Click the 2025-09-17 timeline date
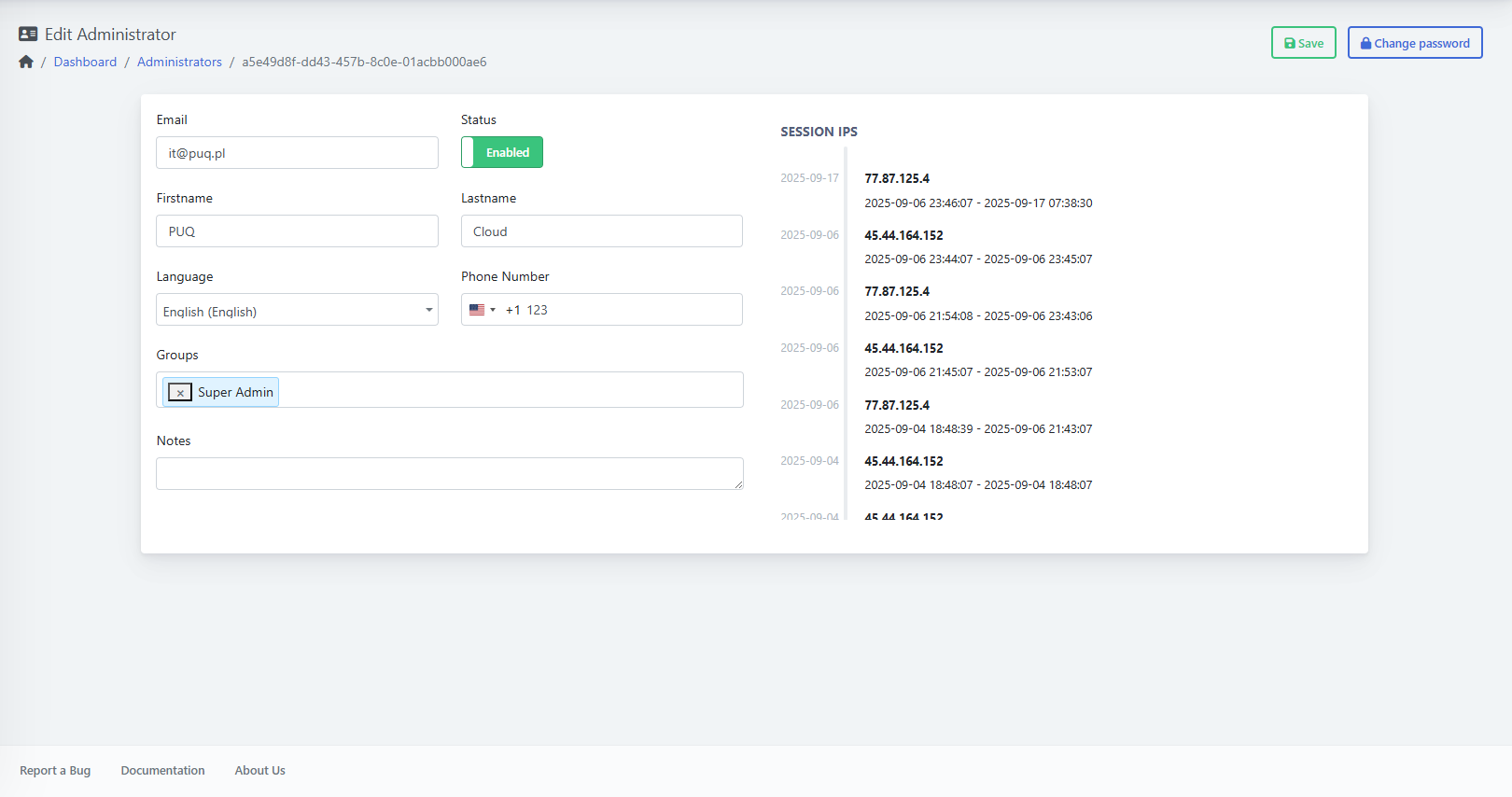Screen dimensions: 1512x797 [x=809, y=178]
